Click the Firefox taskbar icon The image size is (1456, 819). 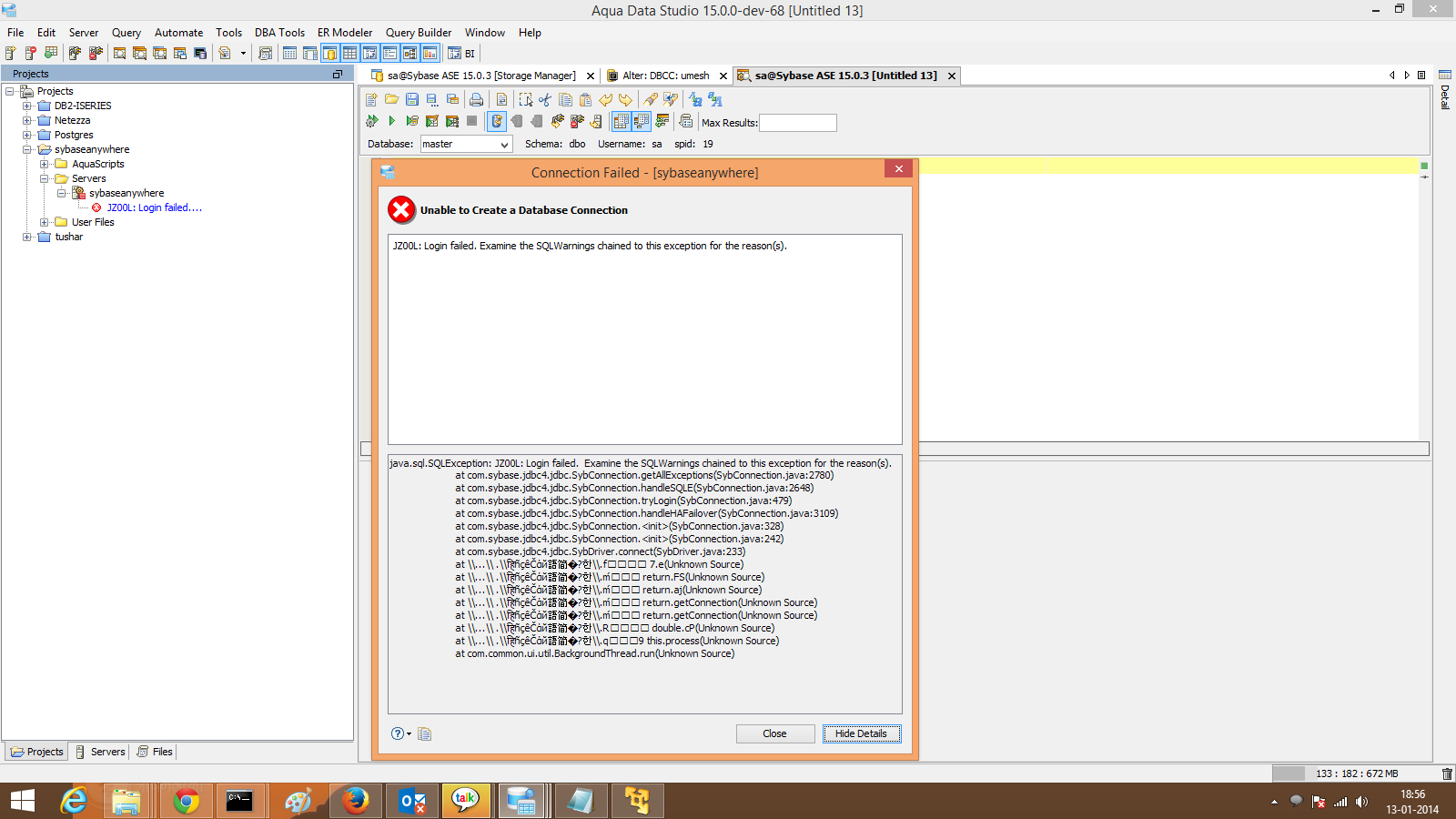point(355,801)
